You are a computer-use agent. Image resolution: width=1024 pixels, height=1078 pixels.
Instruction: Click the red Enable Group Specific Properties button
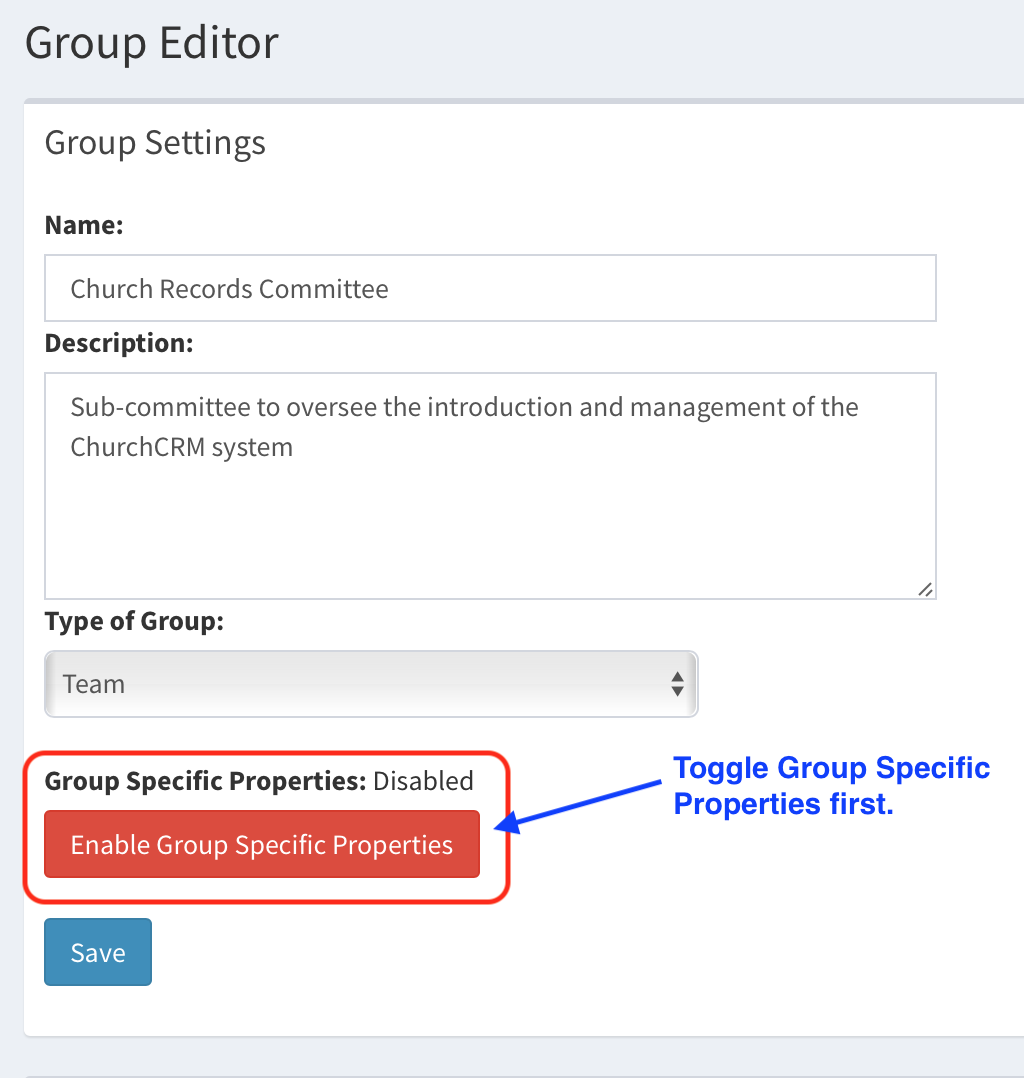(x=261, y=844)
